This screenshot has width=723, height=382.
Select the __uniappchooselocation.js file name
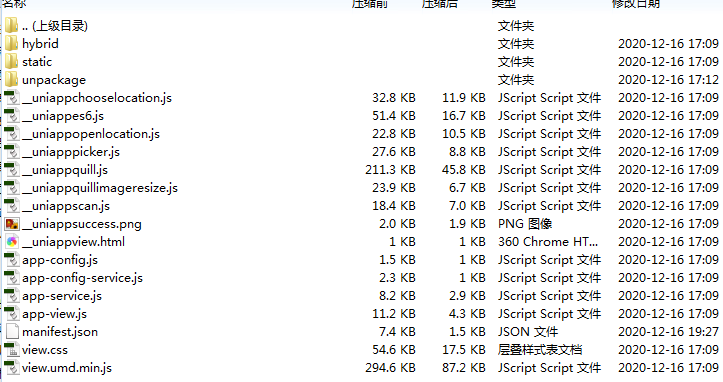click(97, 98)
